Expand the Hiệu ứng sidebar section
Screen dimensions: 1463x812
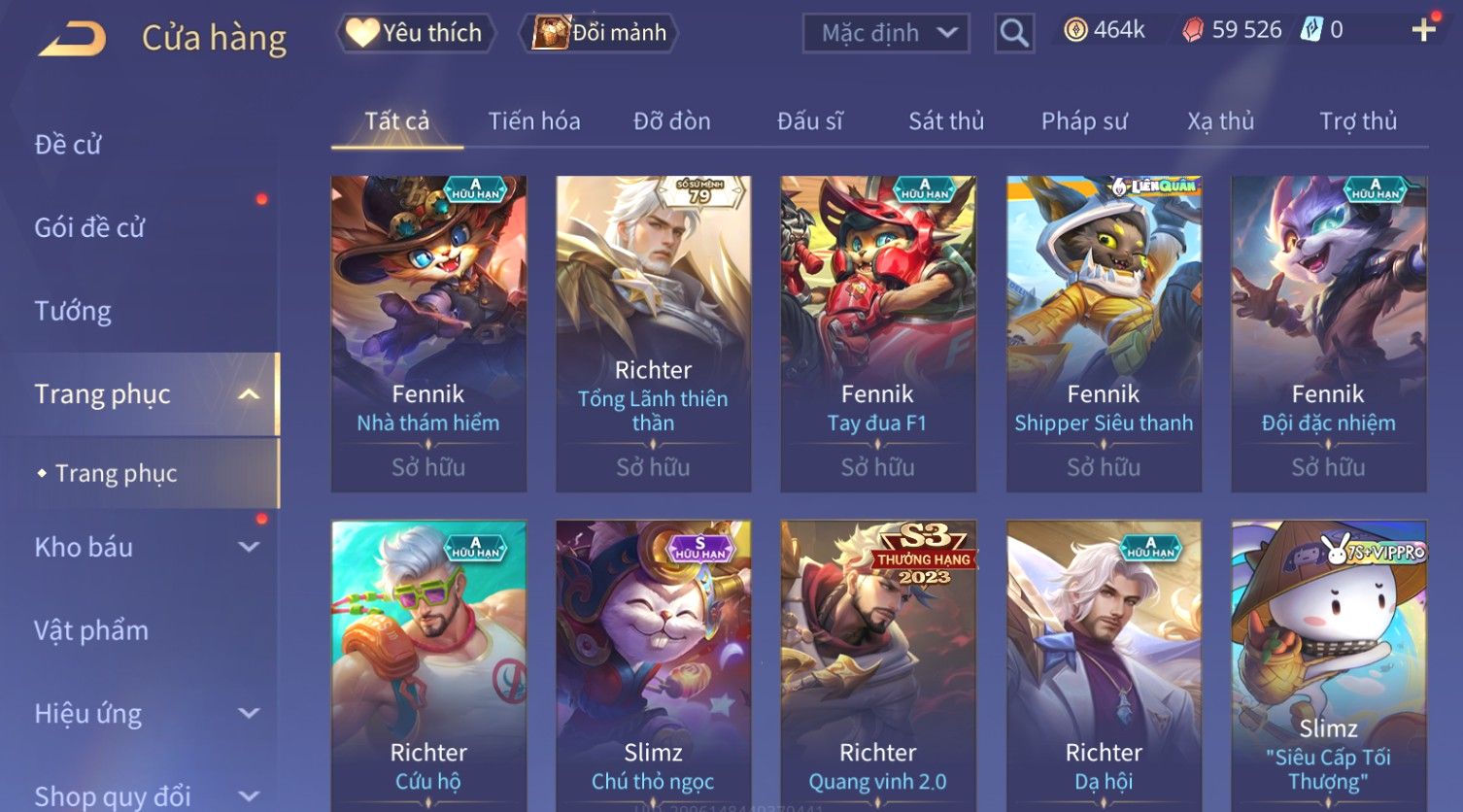pyautogui.click(x=249, y=713)
